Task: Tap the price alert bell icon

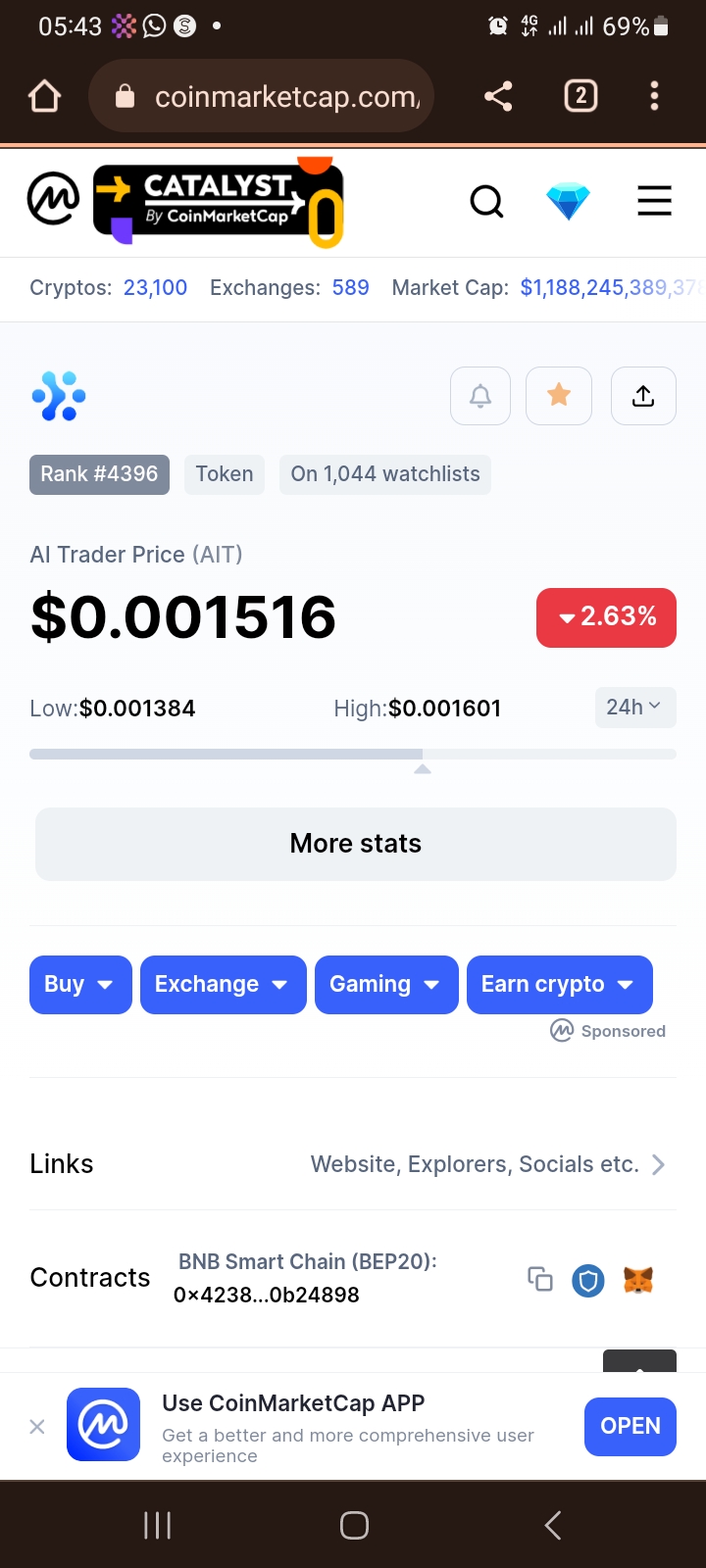Action: pos(480,396)
